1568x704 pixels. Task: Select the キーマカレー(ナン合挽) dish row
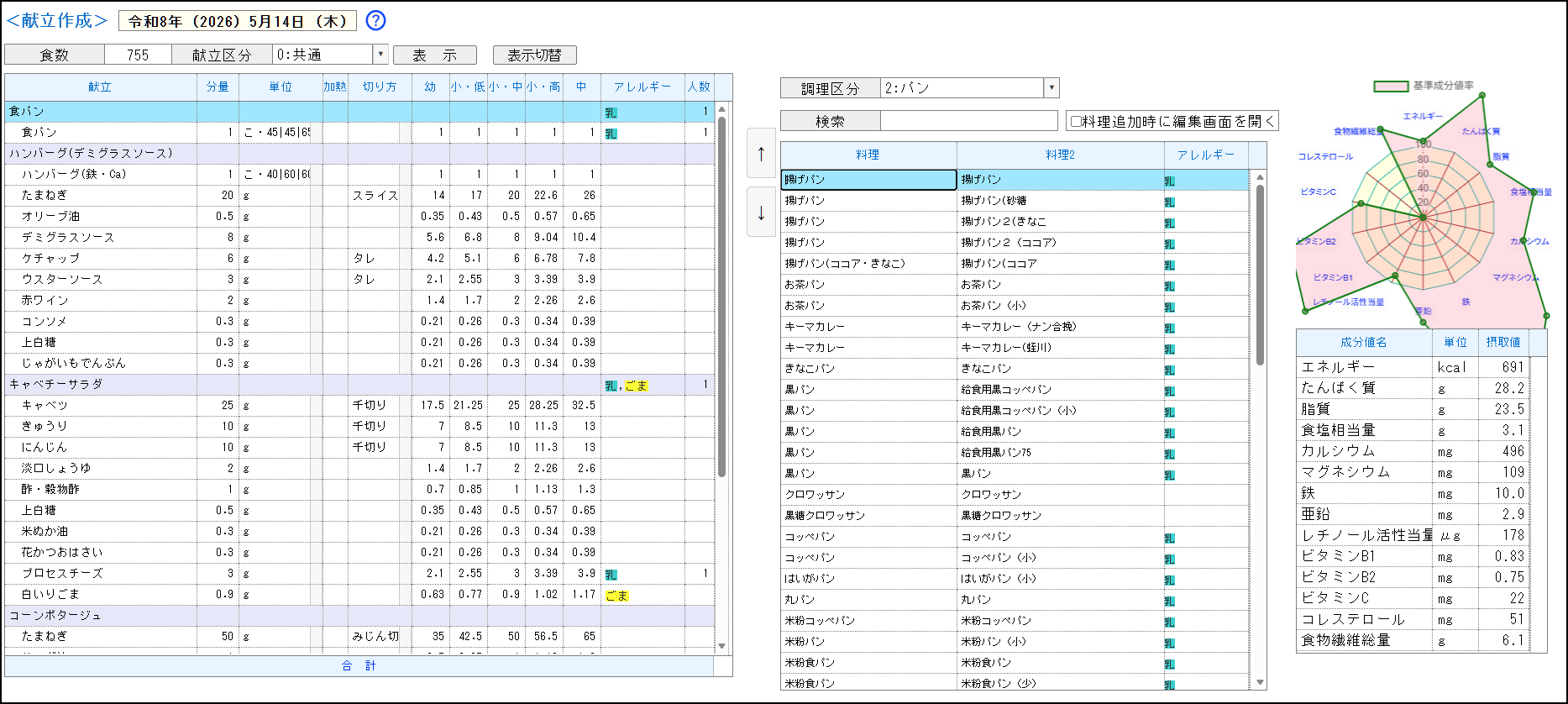1015,326
